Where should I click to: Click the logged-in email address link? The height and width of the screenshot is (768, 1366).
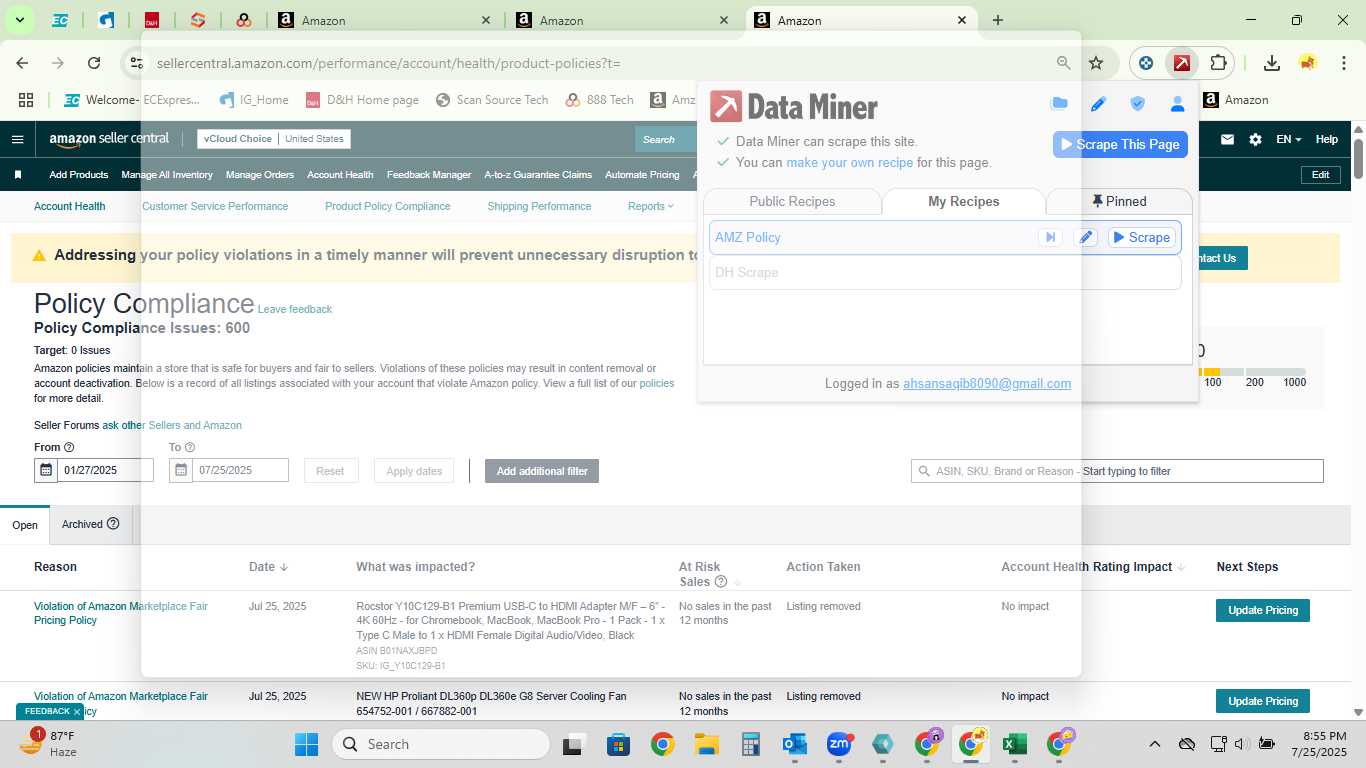(987, 383)
